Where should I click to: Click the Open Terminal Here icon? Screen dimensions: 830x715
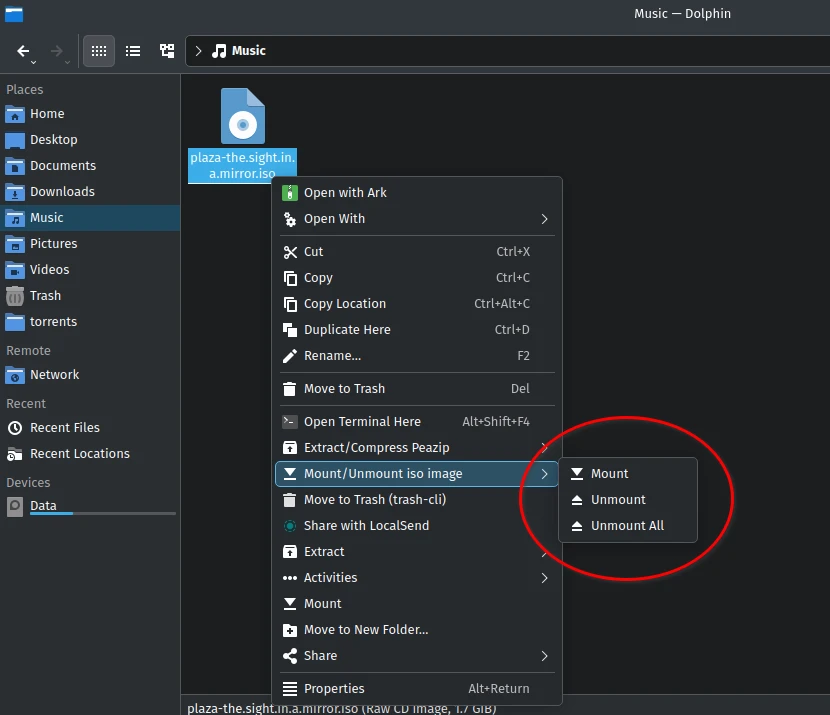[x=290, y=422]
